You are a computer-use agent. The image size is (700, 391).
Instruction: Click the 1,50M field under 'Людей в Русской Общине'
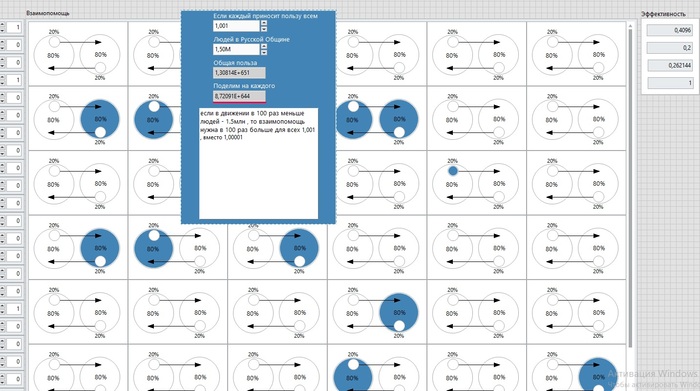coord(236,49)
